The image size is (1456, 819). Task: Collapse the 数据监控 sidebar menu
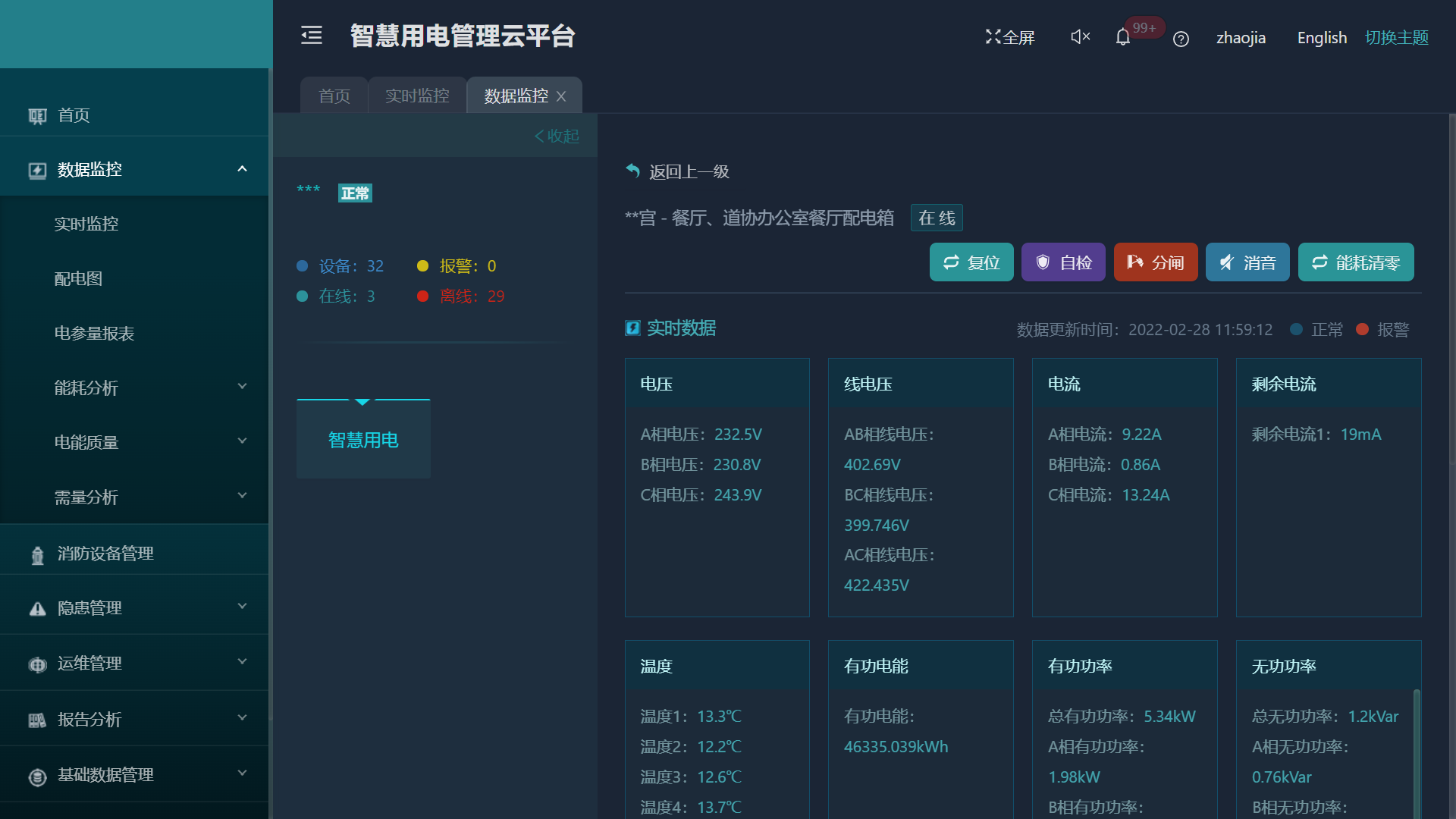[242, 169]
